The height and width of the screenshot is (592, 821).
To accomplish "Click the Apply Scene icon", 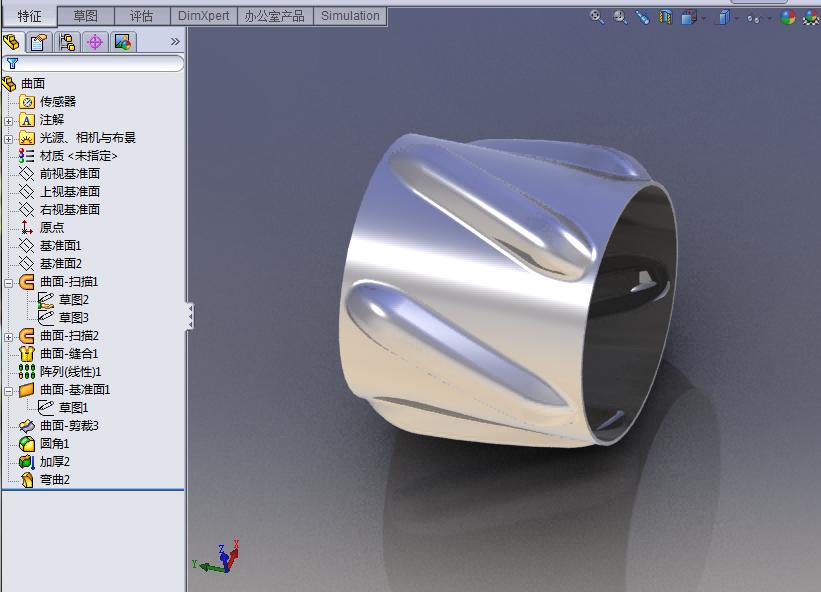I will click(x=812, y=17).
